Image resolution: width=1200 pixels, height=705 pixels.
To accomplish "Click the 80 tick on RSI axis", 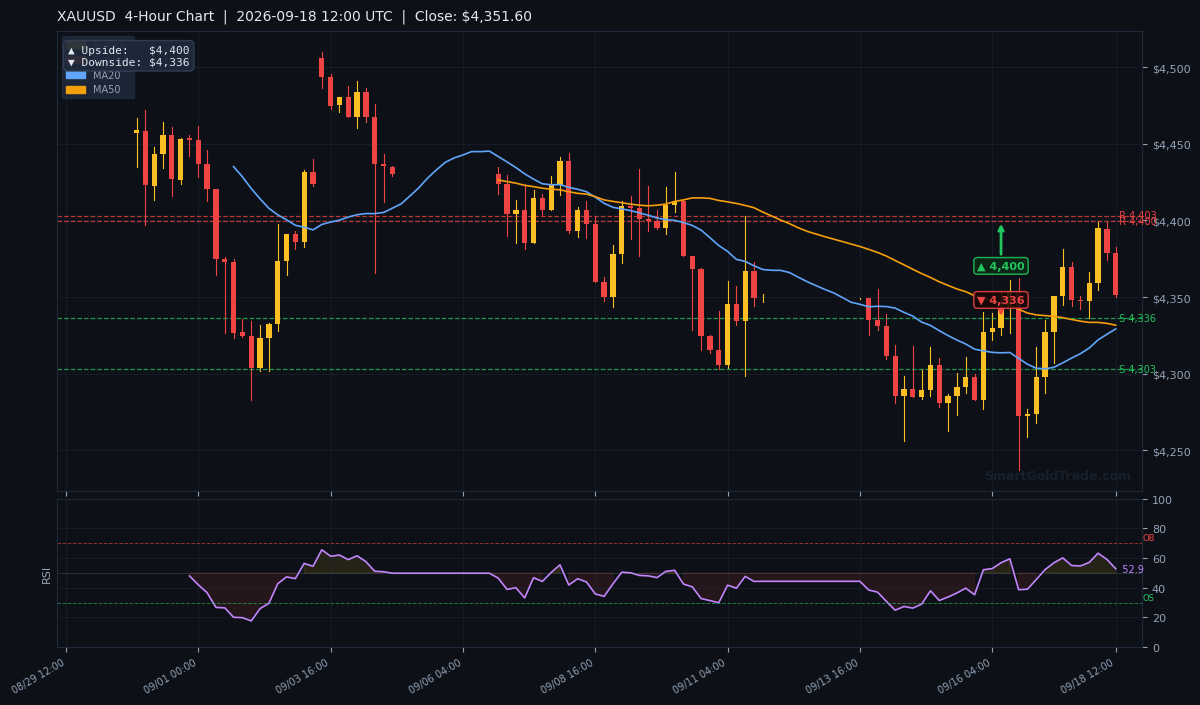I will (x=1158, y=529).
